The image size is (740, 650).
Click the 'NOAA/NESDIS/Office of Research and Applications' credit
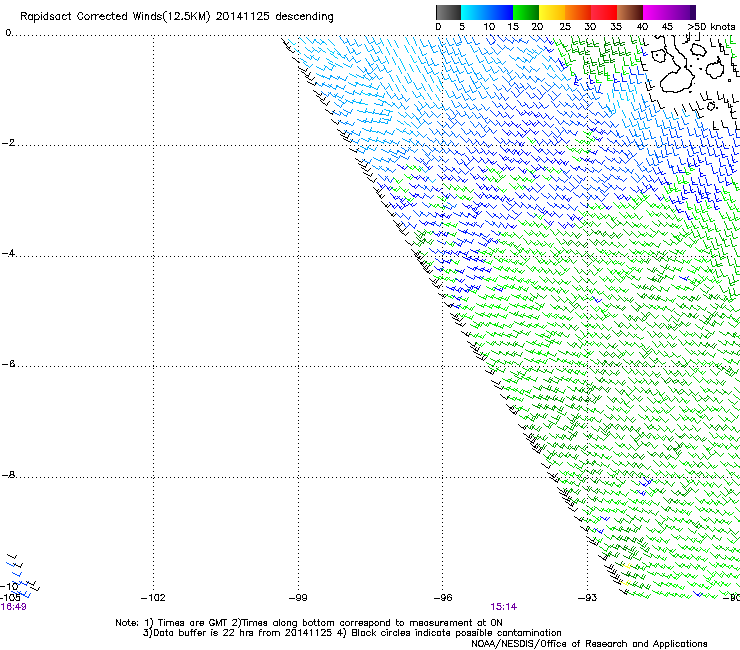pyautogui.click(x=589, y=644)
